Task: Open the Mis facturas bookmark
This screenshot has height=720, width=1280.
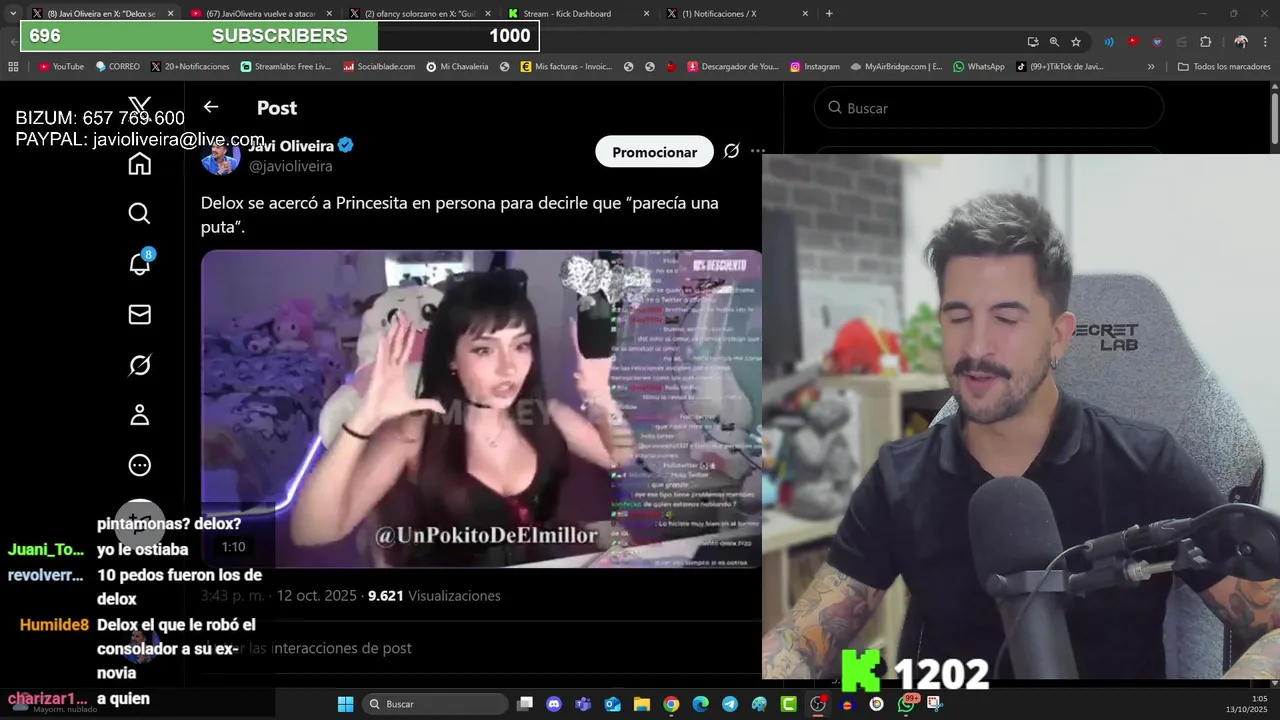Action: coord(566,67)
